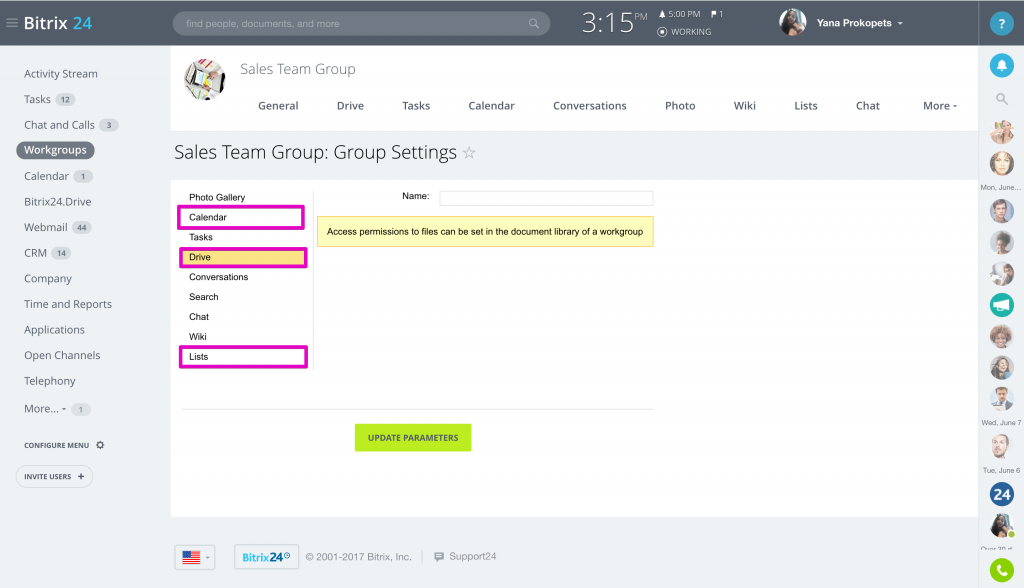Click the Configure Menu link
The width and height of the screenshot is (1024, 588).
click(x=56, y=446)
